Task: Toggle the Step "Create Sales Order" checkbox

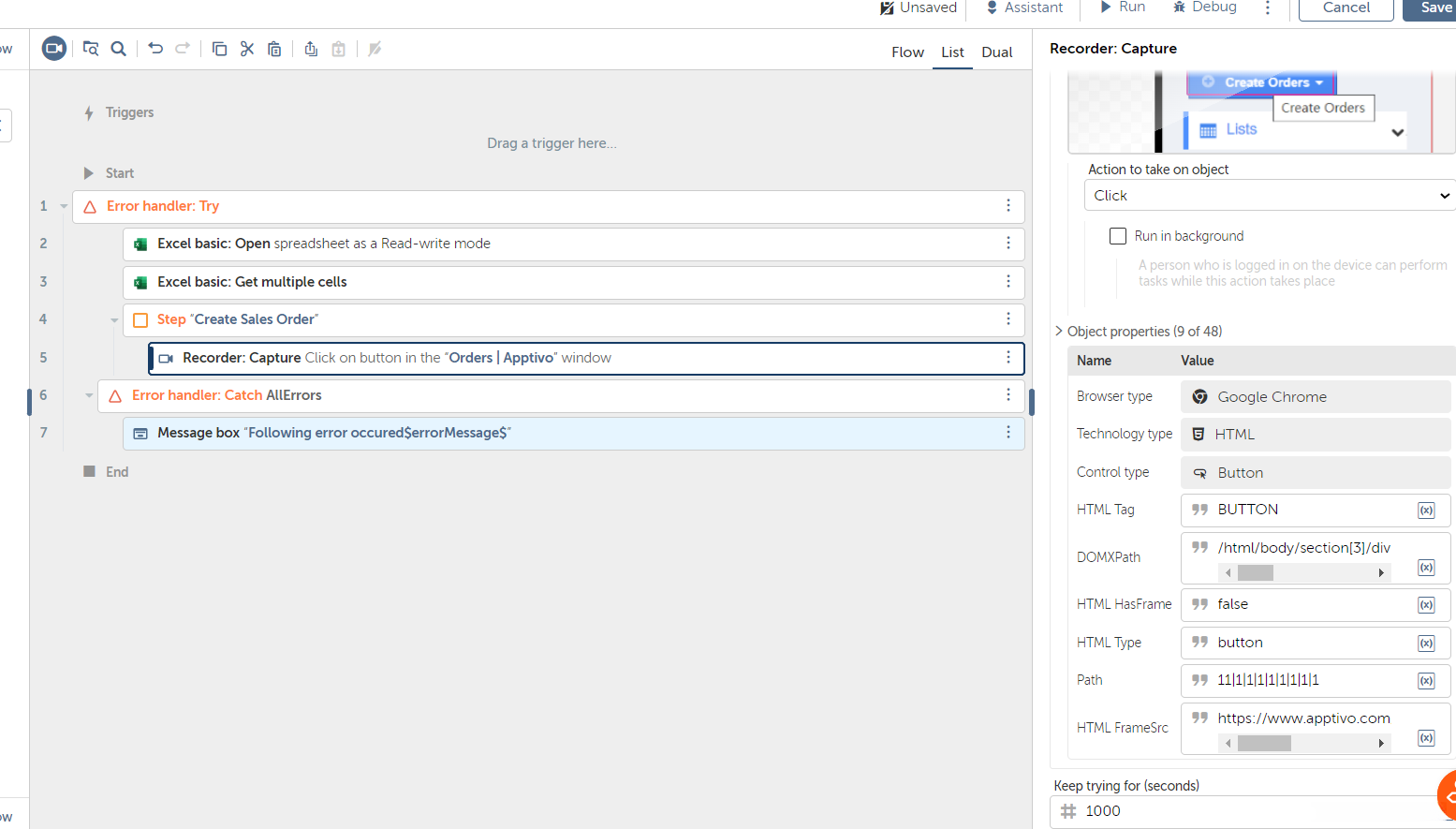Action: 140,320
